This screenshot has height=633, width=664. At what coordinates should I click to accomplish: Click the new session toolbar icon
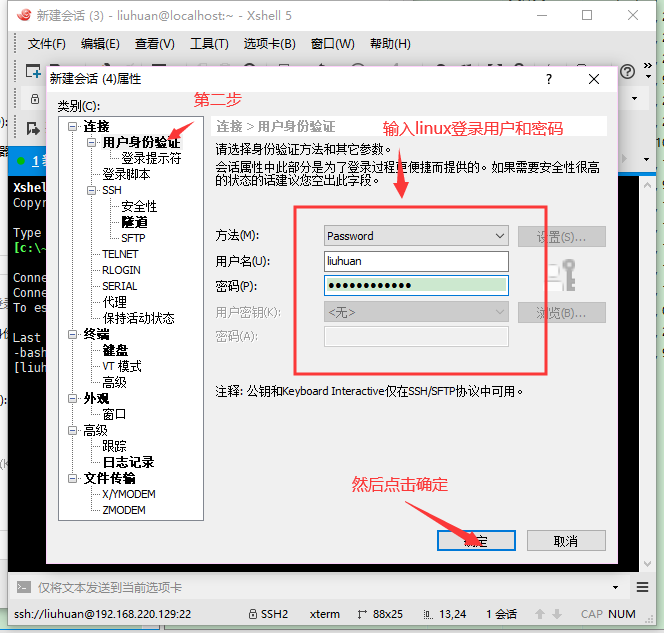[33, 71]
